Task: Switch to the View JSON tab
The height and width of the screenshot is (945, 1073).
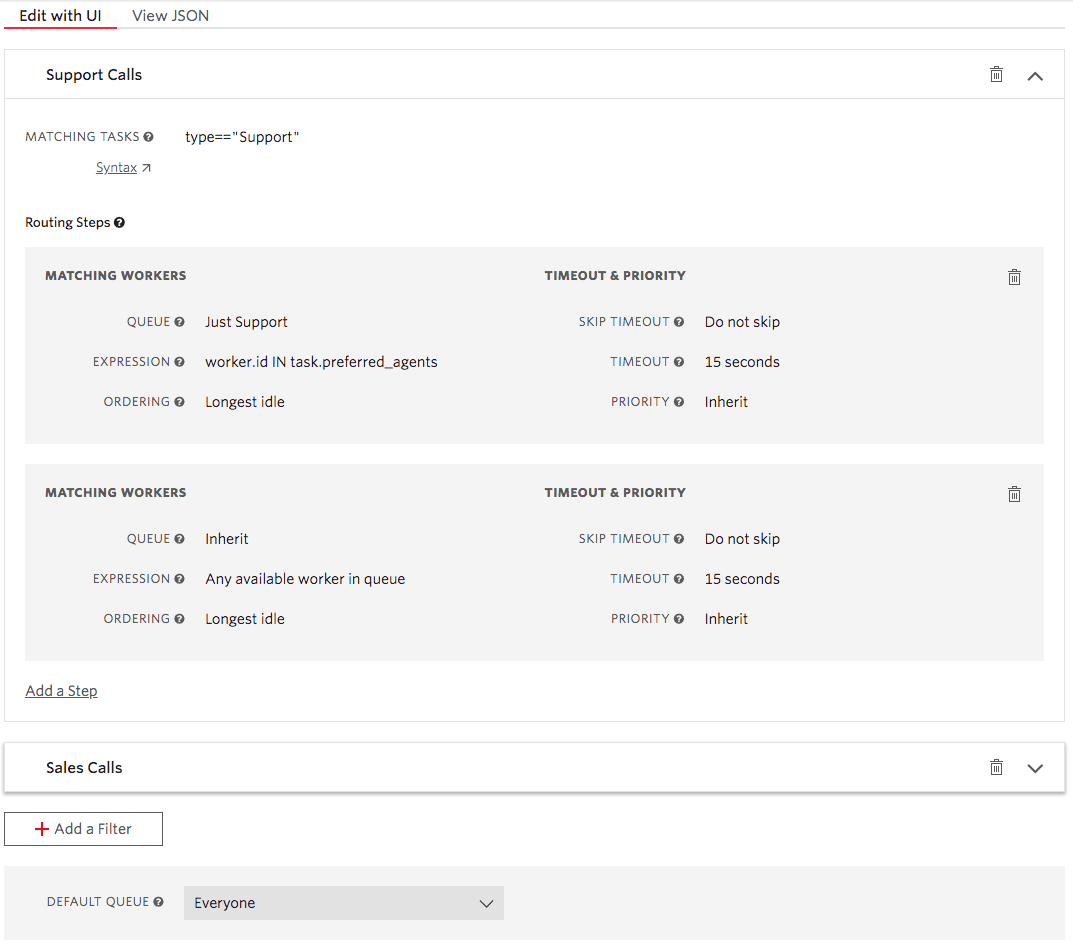Action: tap(169, 15)
